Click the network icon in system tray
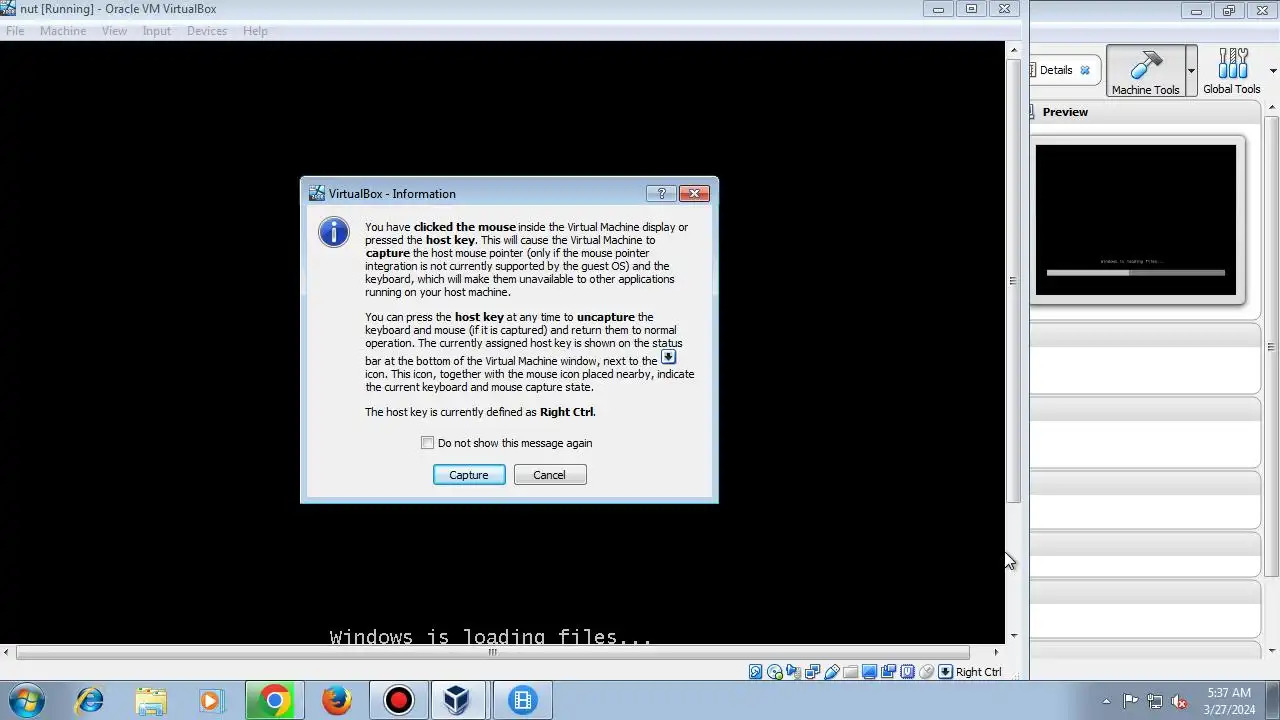The image size is (1280, 720). click(1155, 701)
